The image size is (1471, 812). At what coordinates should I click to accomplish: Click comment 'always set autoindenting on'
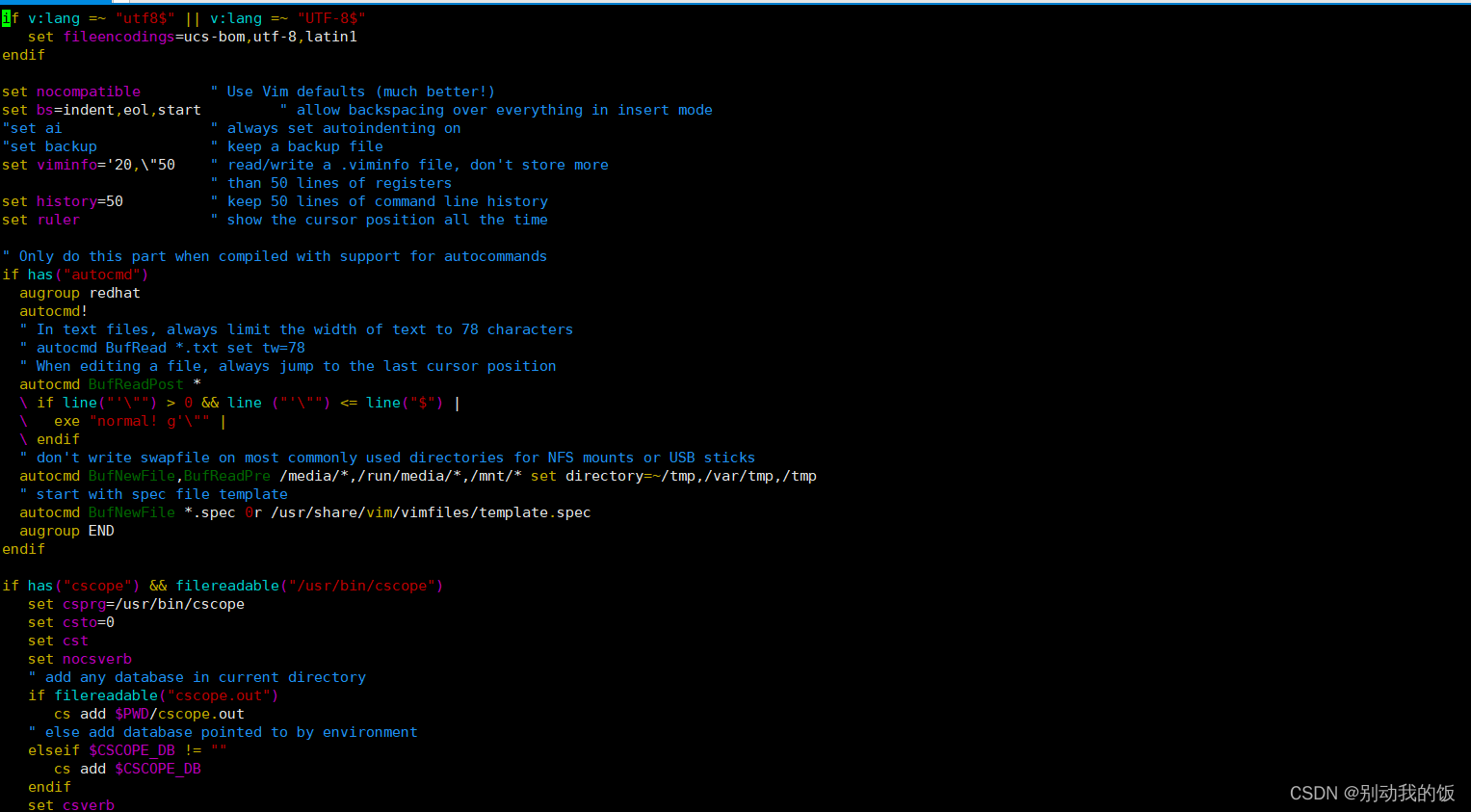tap(335, 128)
